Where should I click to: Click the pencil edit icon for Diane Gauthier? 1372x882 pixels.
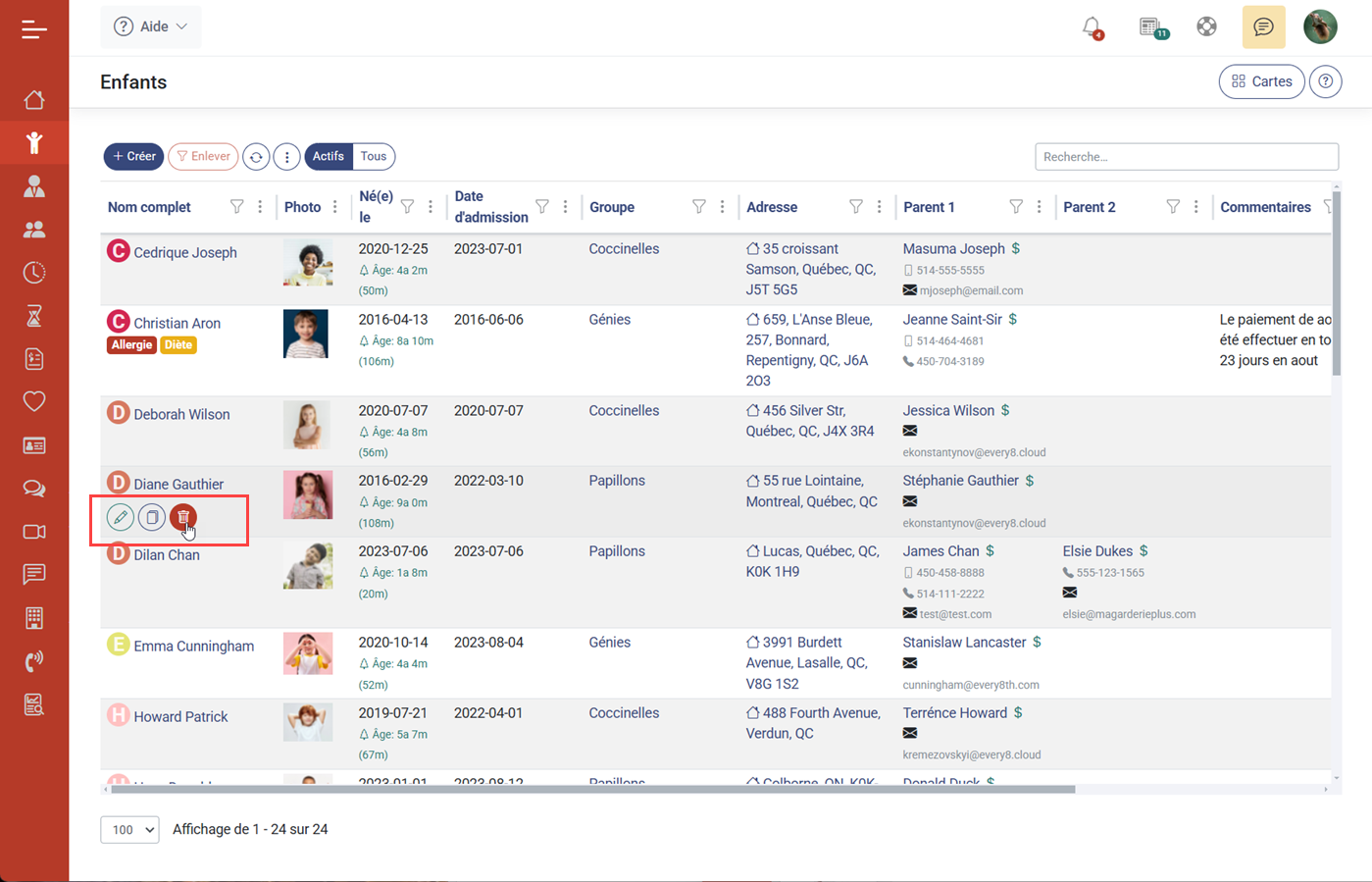click(119, 517)
